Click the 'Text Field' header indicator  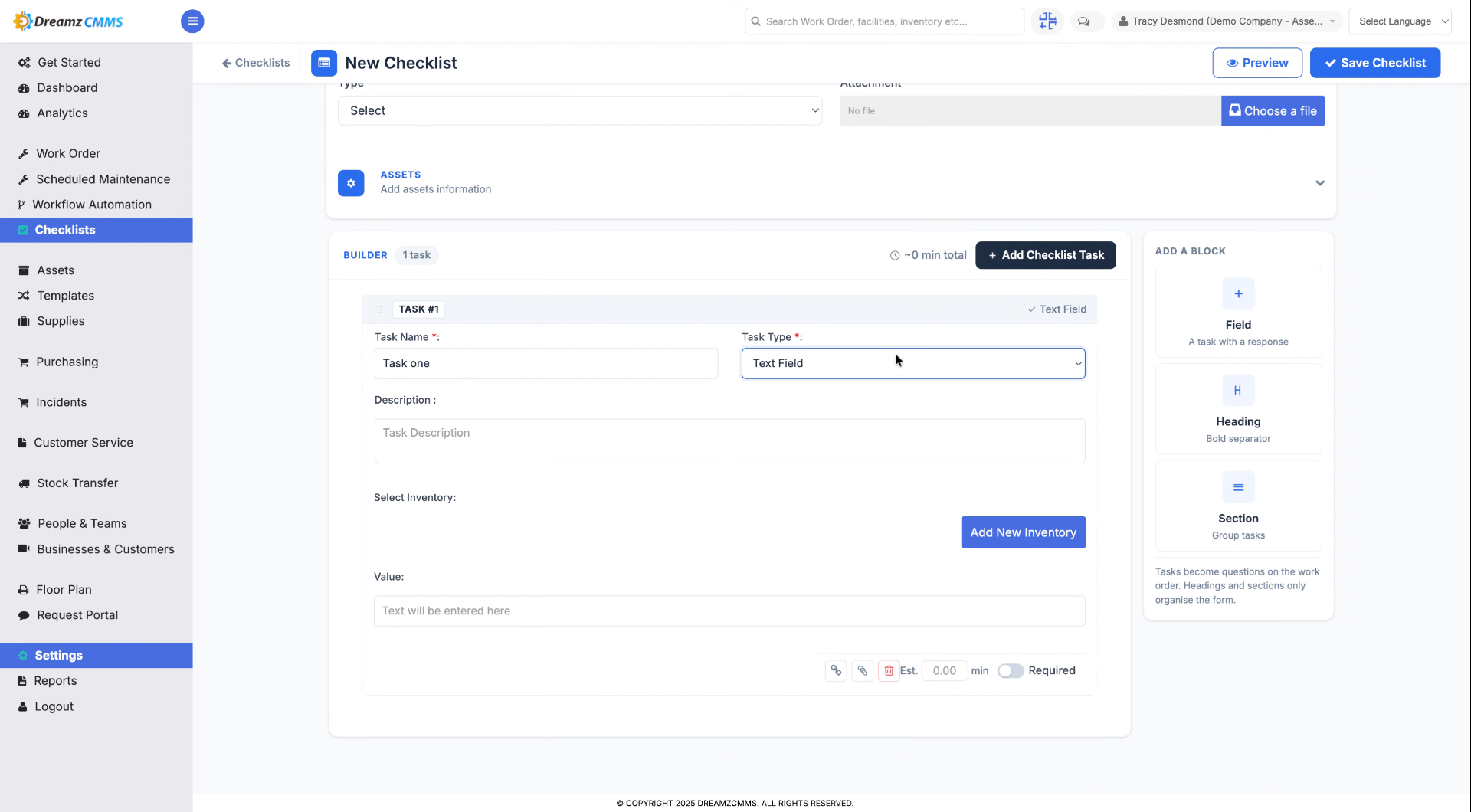tap(1057, 309)
